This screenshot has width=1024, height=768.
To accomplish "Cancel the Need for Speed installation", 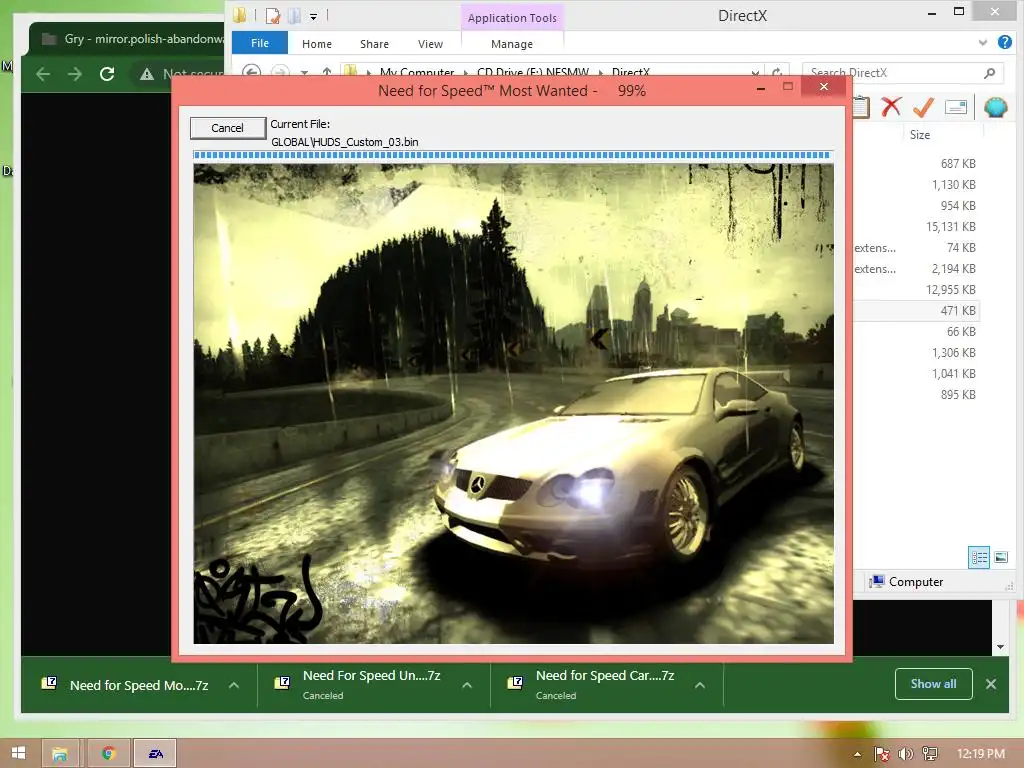I will pos(227,128).
